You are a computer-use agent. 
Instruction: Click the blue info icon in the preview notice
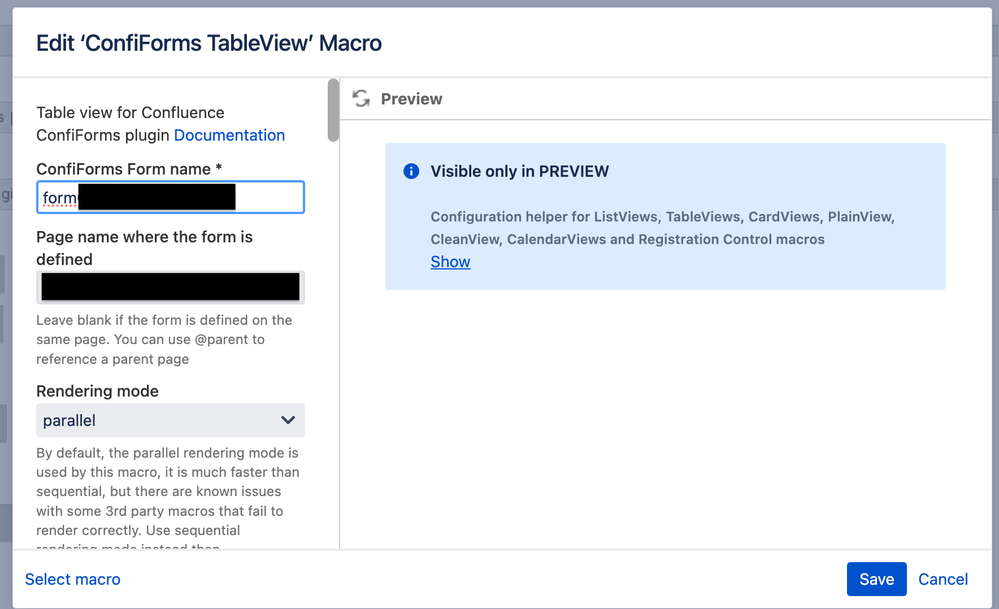pyautogui.click(x=410, y=171)
